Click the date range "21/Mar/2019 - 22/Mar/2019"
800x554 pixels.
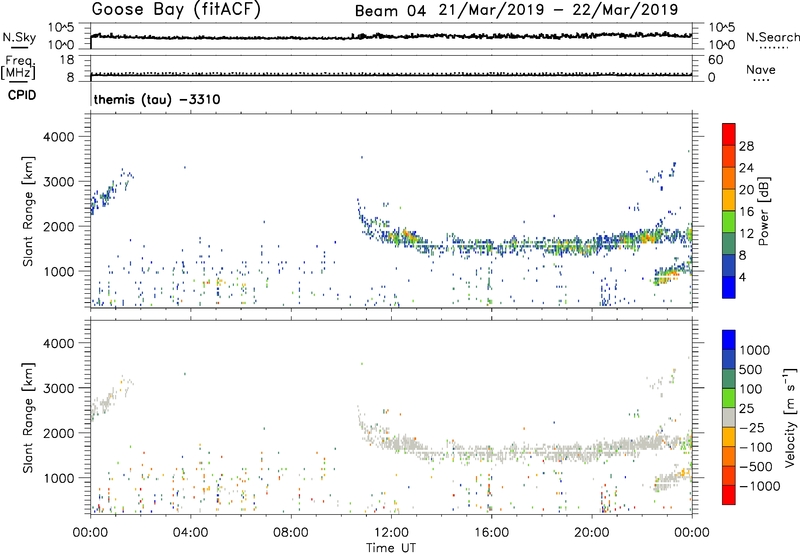(x=558, y=10)
